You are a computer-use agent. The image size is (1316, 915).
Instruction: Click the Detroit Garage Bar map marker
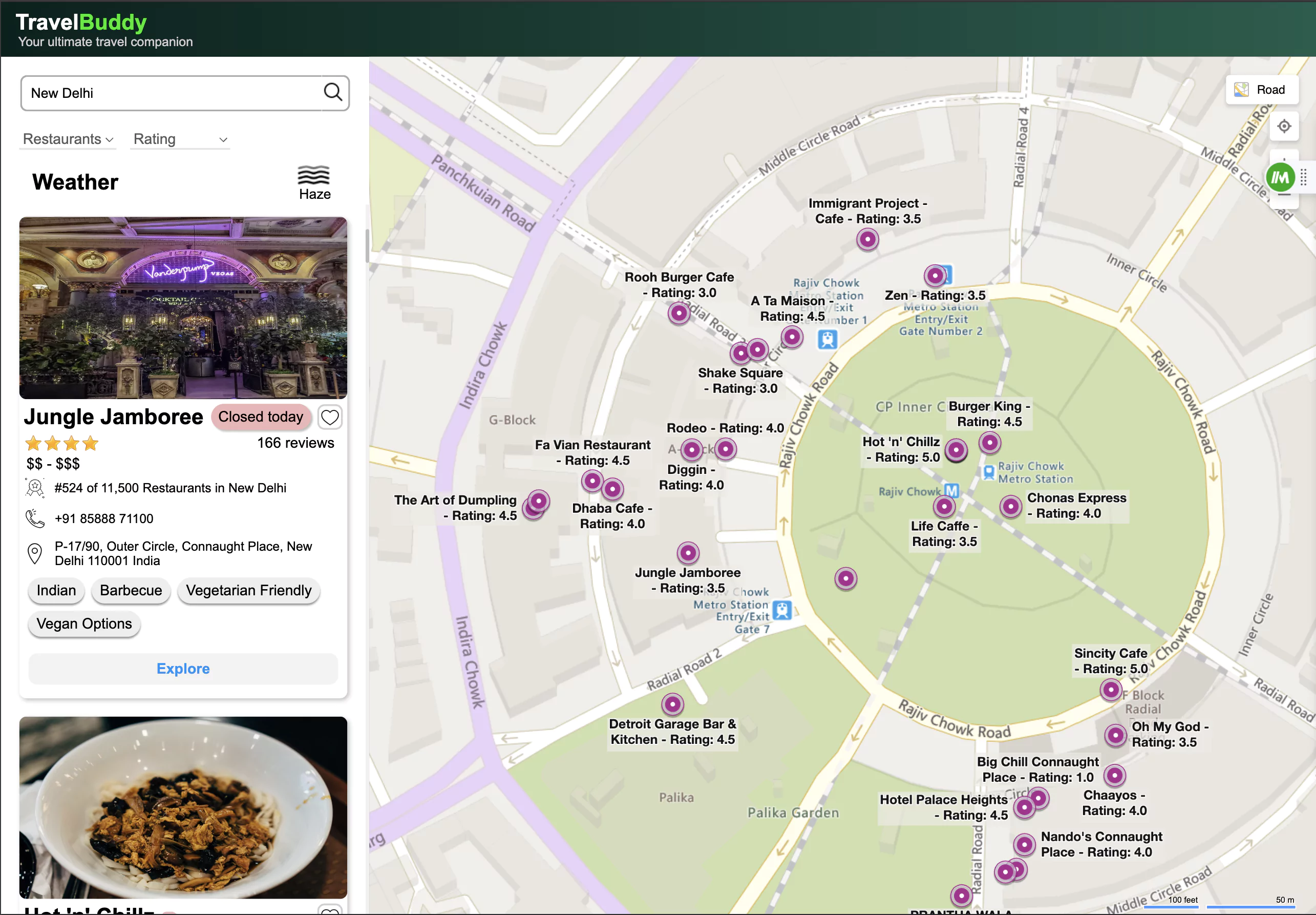coord(673,704)
